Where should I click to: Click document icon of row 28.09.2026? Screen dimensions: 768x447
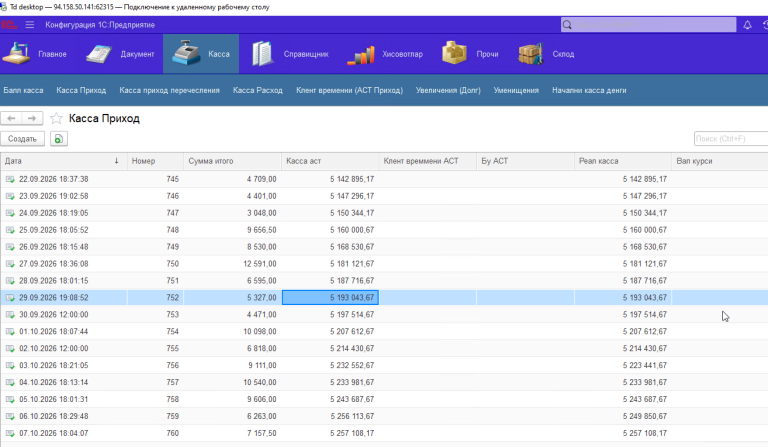point(10,281)
